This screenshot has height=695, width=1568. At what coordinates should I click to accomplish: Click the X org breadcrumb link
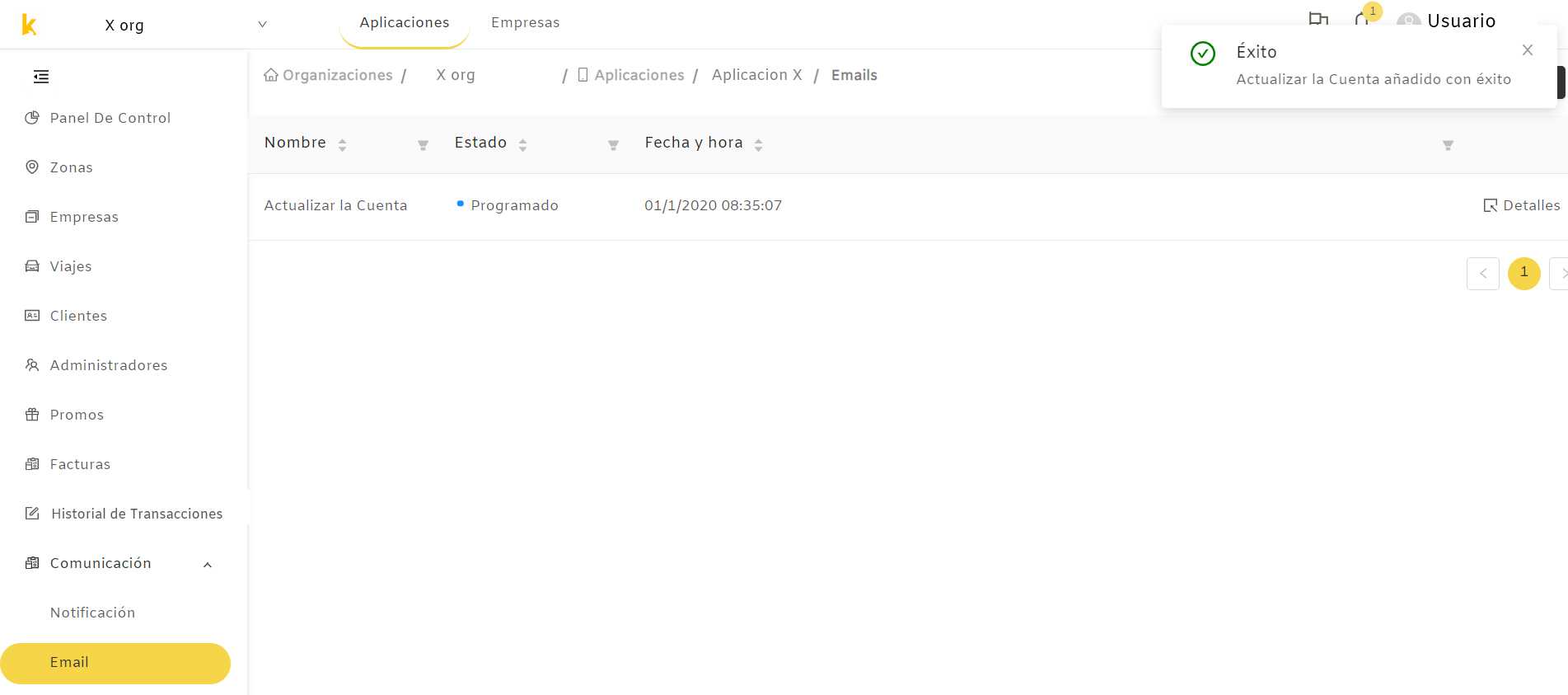click(456, 75)
